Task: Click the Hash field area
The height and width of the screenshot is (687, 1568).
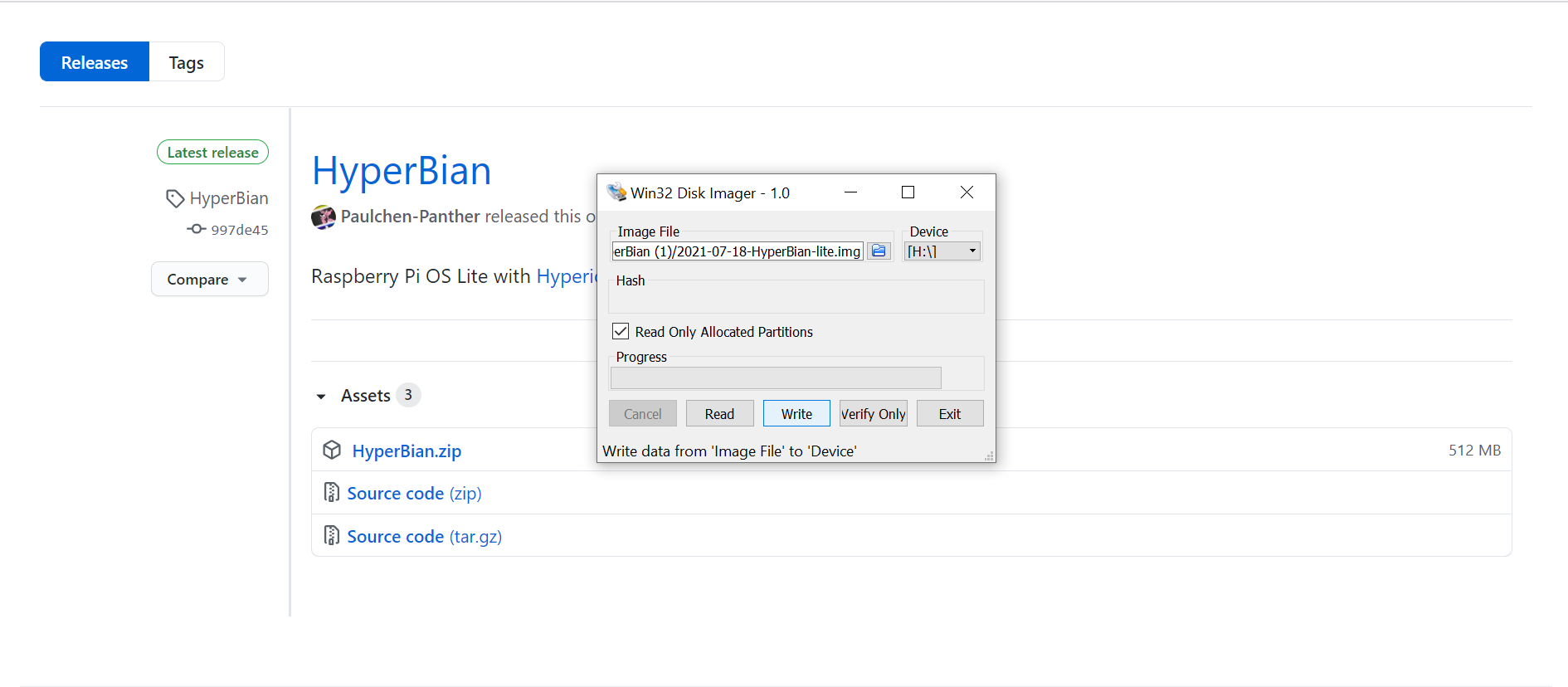Action: pos(796,296)
